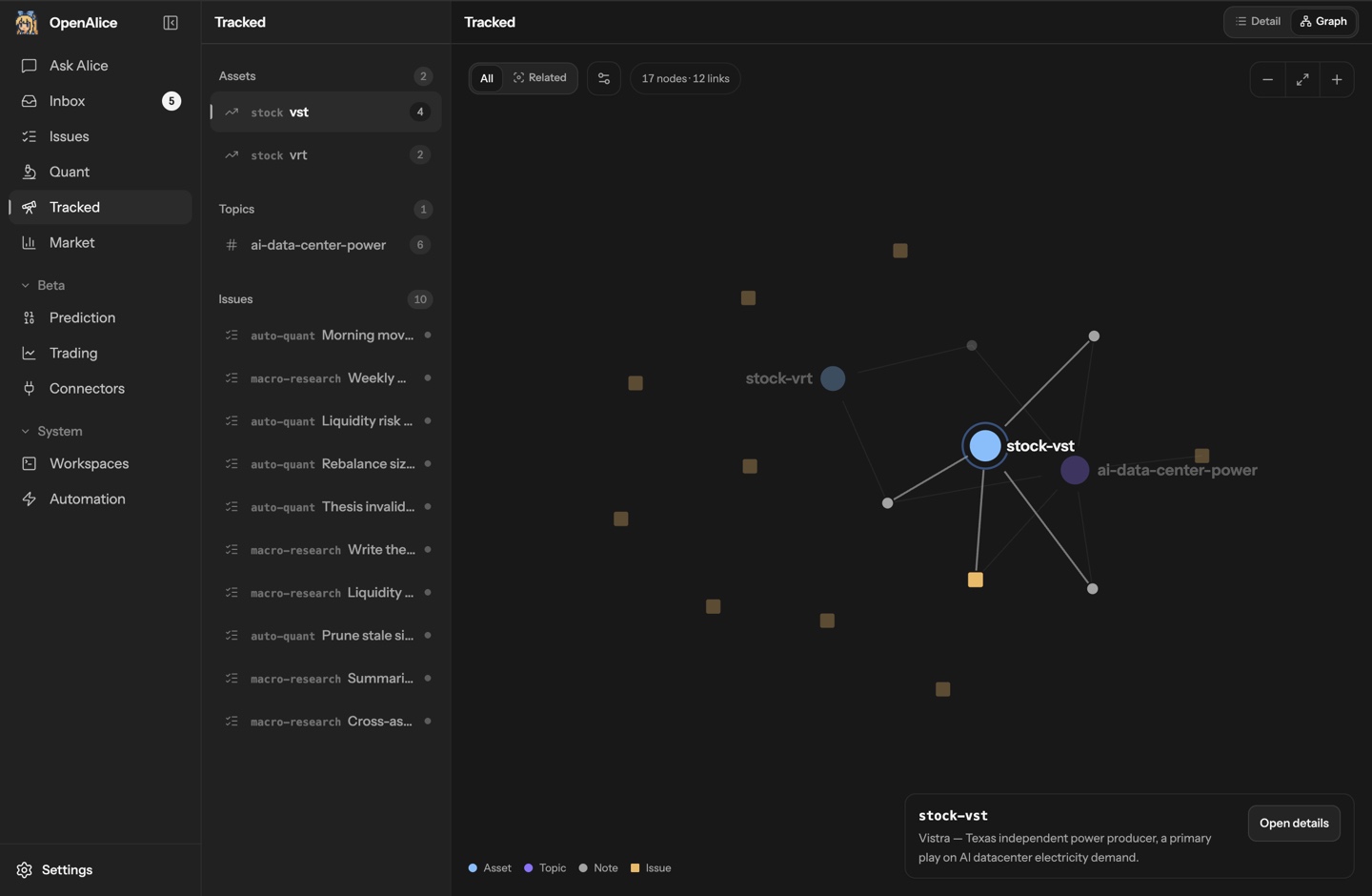Open Workspaces under System
This screenshot has height=896, width=1372.
(x=100, y=463)
